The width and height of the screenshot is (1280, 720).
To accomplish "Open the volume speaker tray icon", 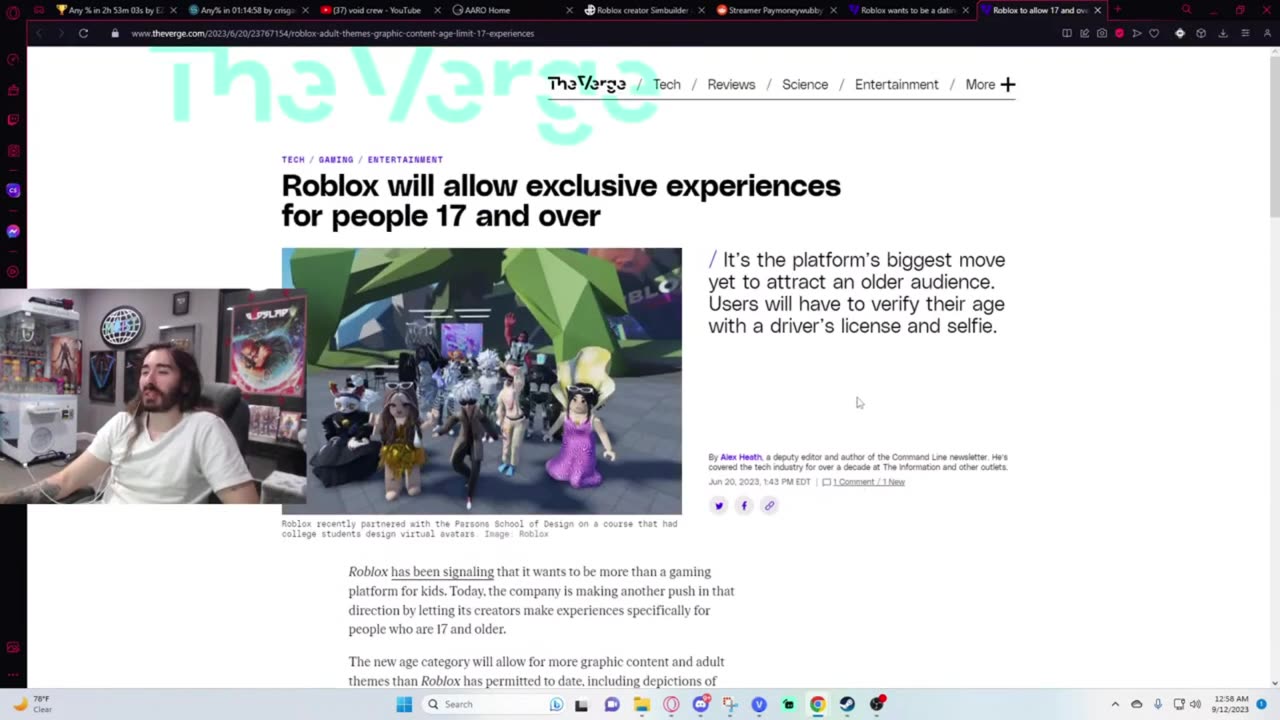I will click(x=1196, y=704).
